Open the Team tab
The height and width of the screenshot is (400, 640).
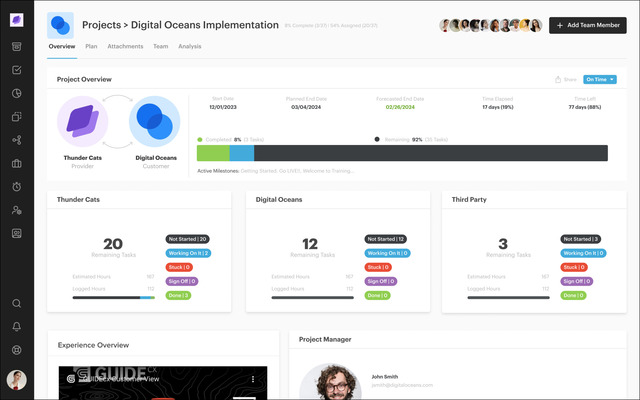pyautogui.click(x=161, y=47)
